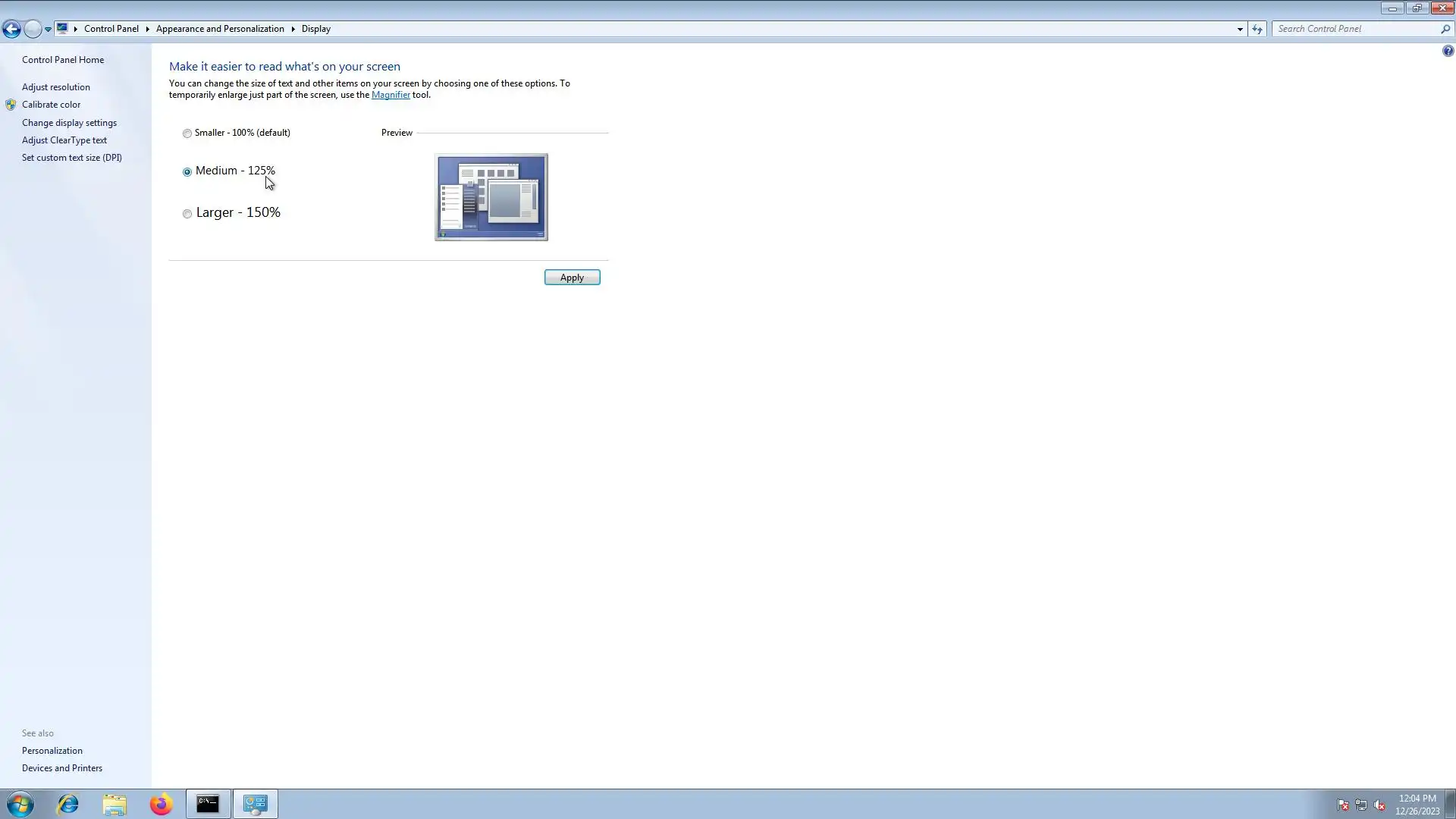This screenshot has height=819, width=1456.
Task: Open Adjust resolution in the sidebar
Action: 55,87
